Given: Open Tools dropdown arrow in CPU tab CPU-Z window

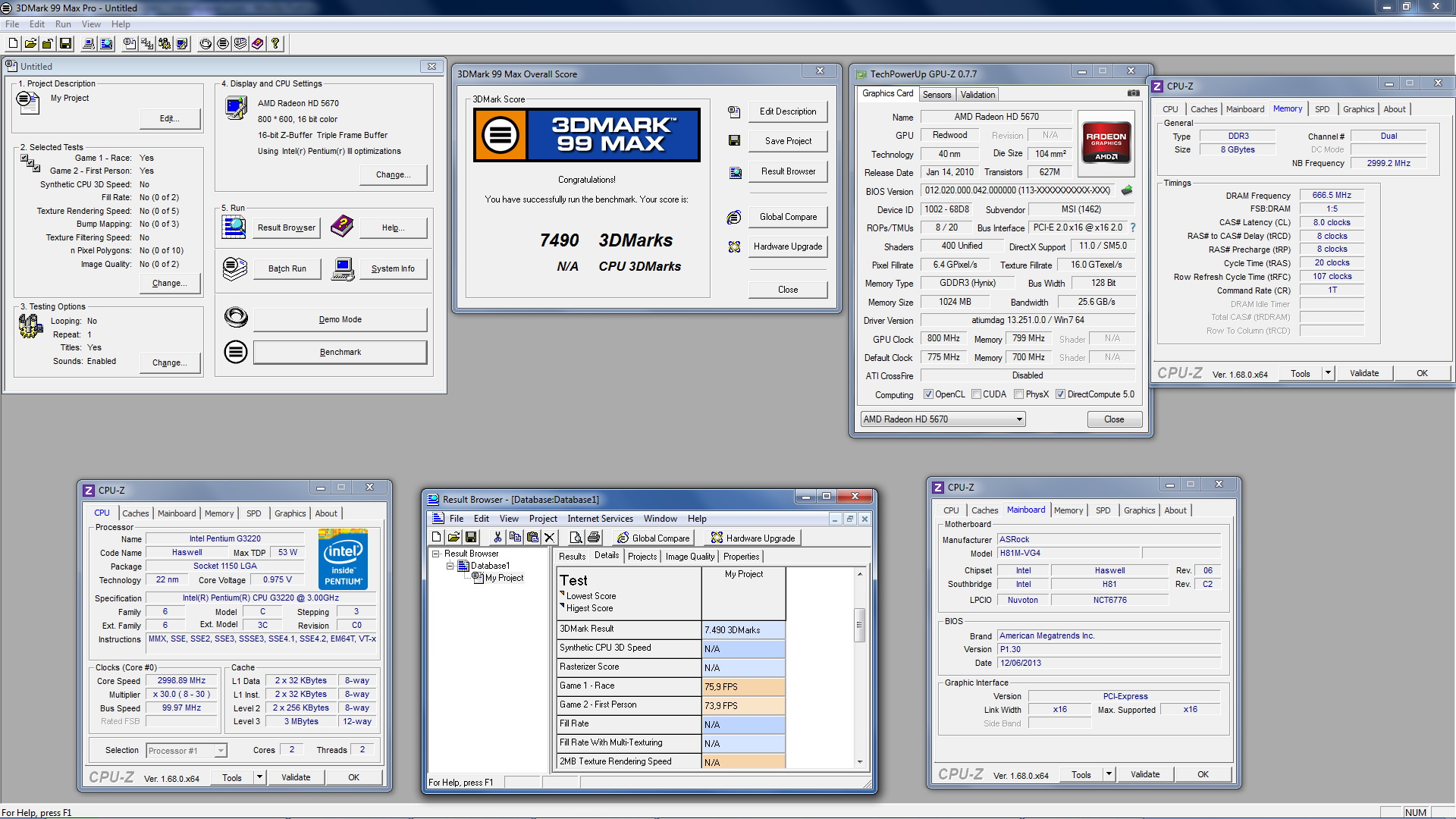Looking at the screenshot, I should (259, 777).
